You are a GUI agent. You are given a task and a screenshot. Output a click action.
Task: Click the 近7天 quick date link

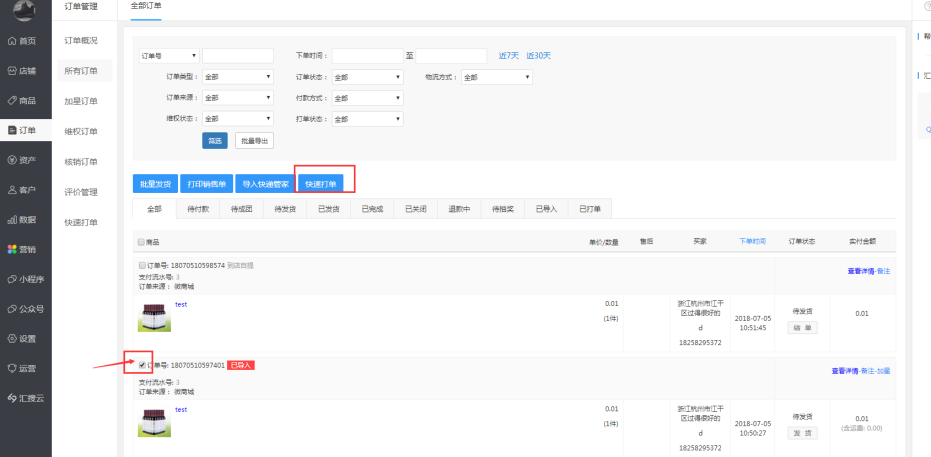coord(508,55)
